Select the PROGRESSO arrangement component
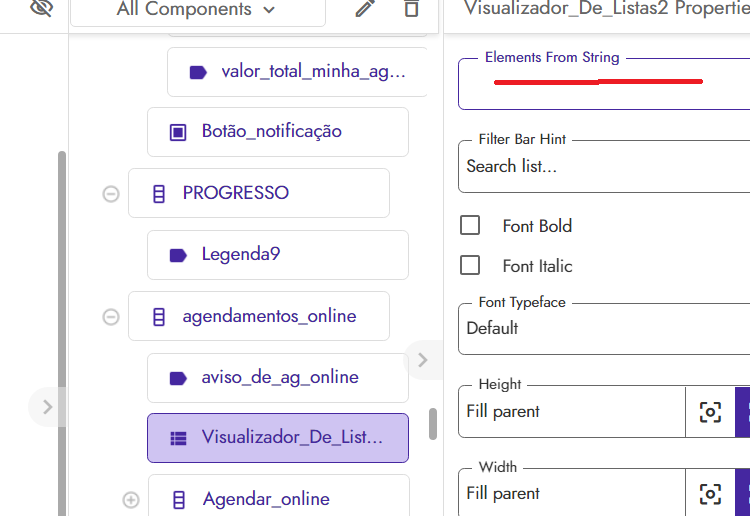The image size is (750, 516). 236,193
